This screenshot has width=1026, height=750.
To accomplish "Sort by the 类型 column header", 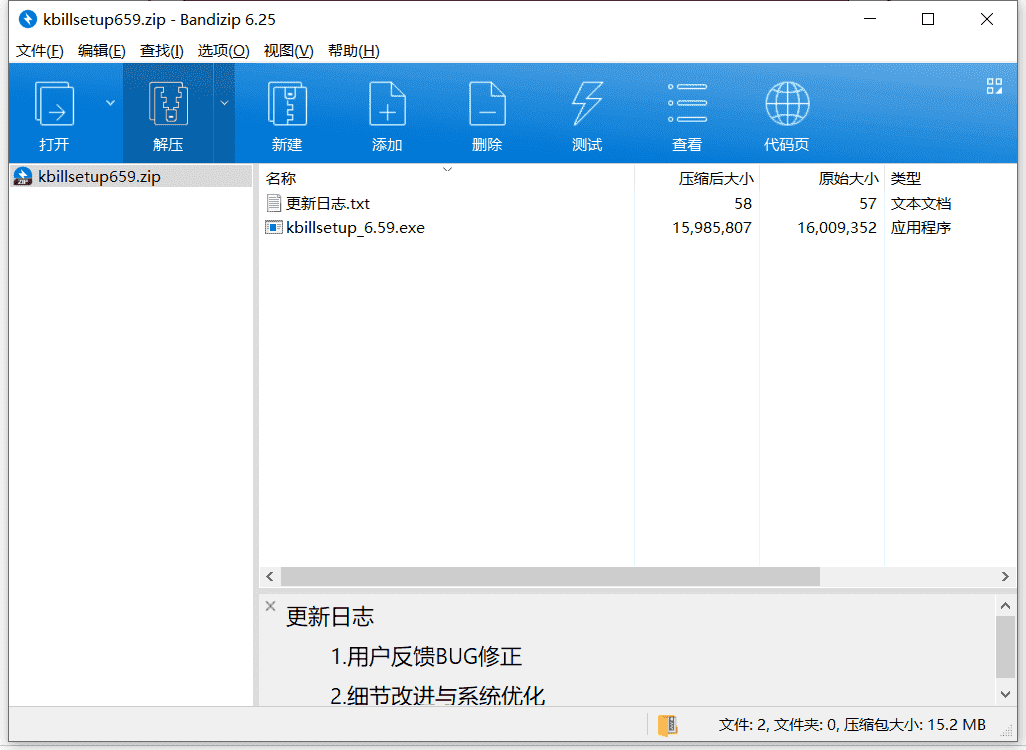I will tap(950, 178).
